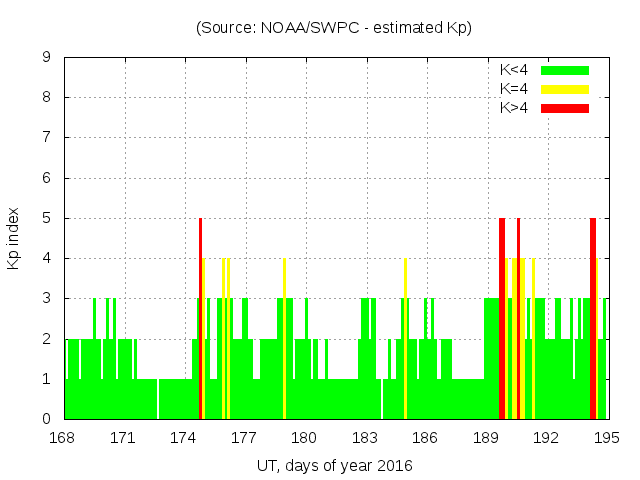Image resolution: width=640 pixels, height=480 pixels.
Task: Click the 'Kp index' y-axis label
Action: tap(14, 238)
